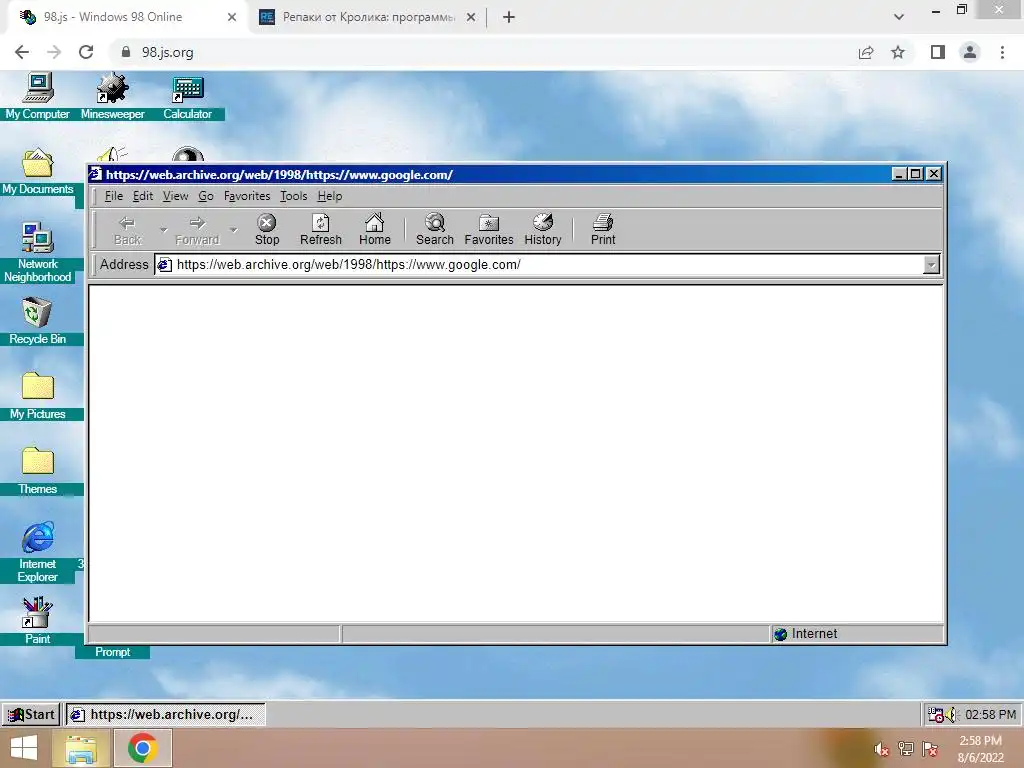Image resolution: width=1024 pixels, height=768 pixels.
Task: Open the Tools menu
Action: (293, 196)
